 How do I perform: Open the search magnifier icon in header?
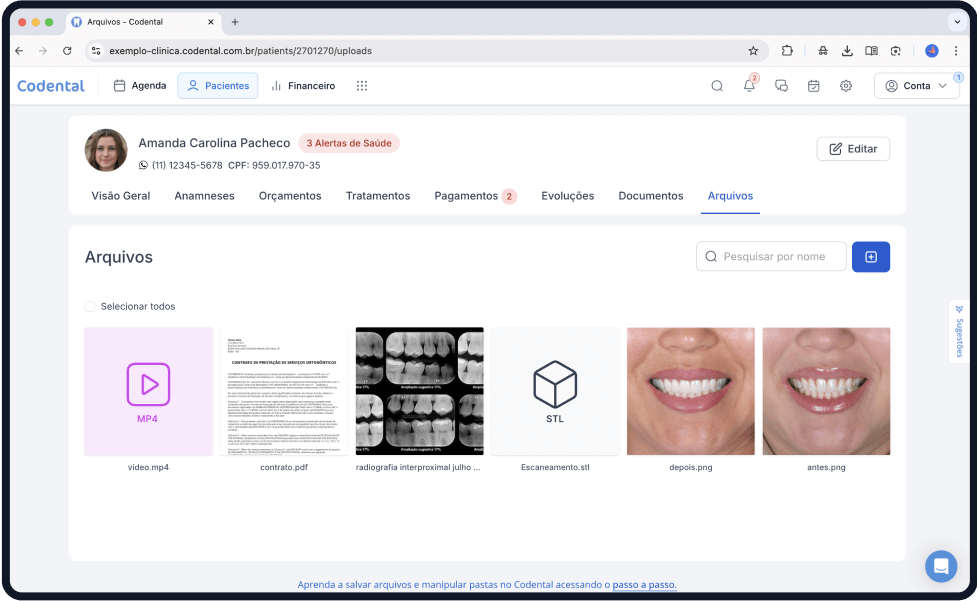tap(717, 86)
